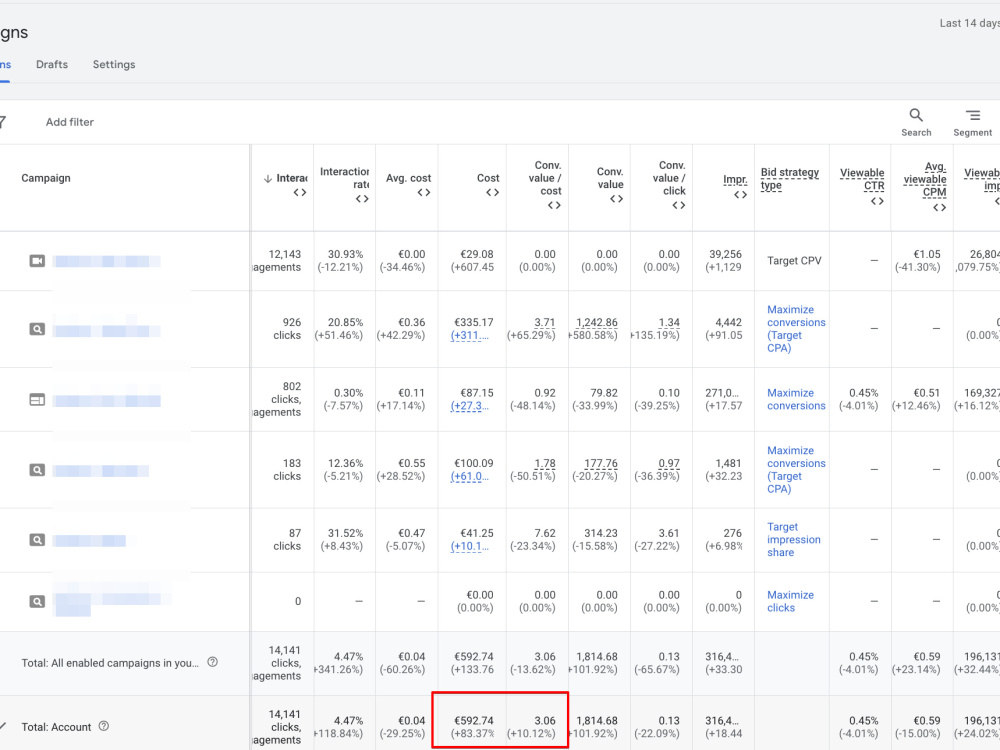Click the 30.93% interaction rate cell
This screenshot has width=1000, height=750.
click(345, 254)
